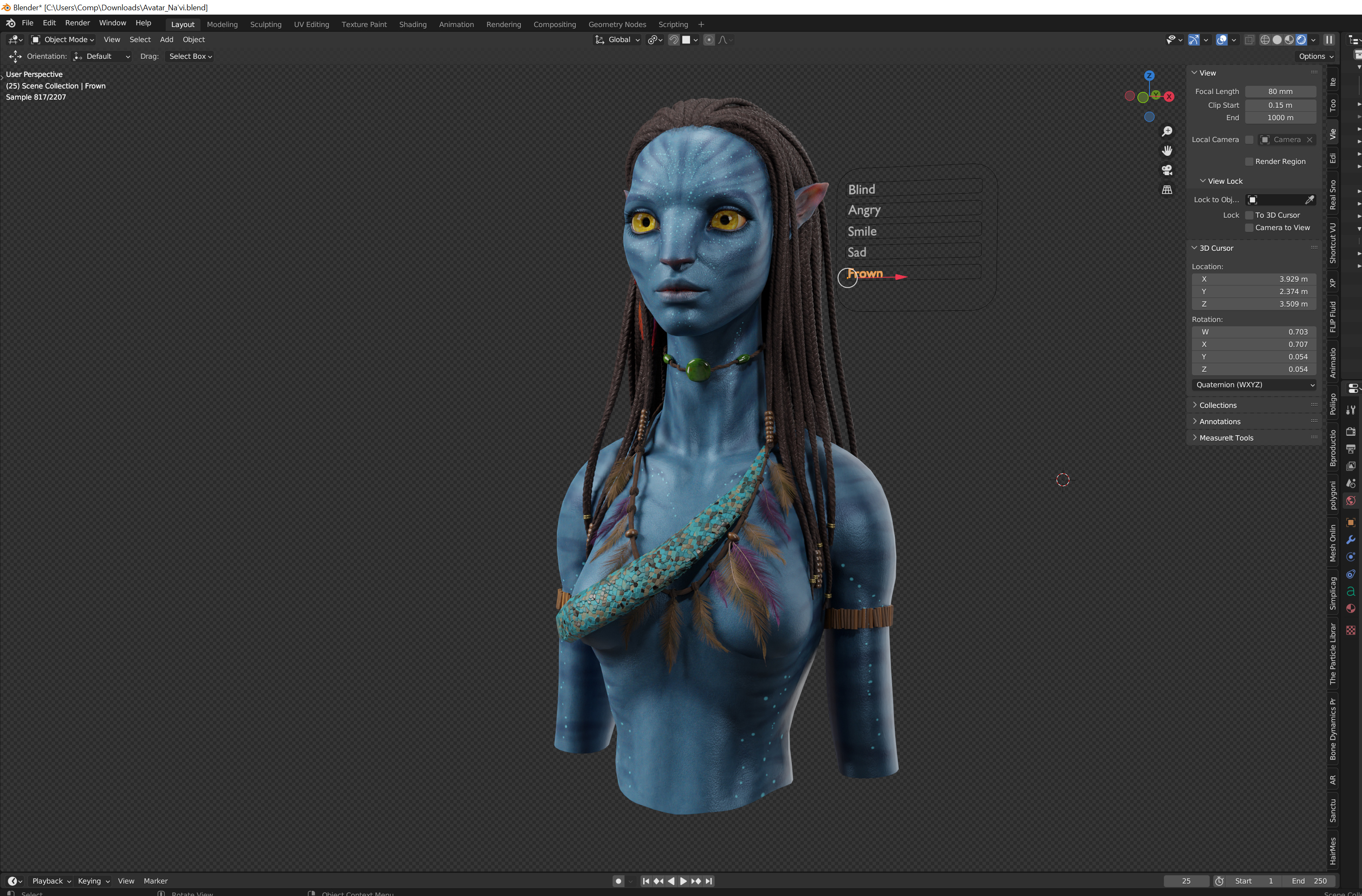Open the Options dropdown
This screenshot has width=1362, height=896.
tap(1316, 56)
